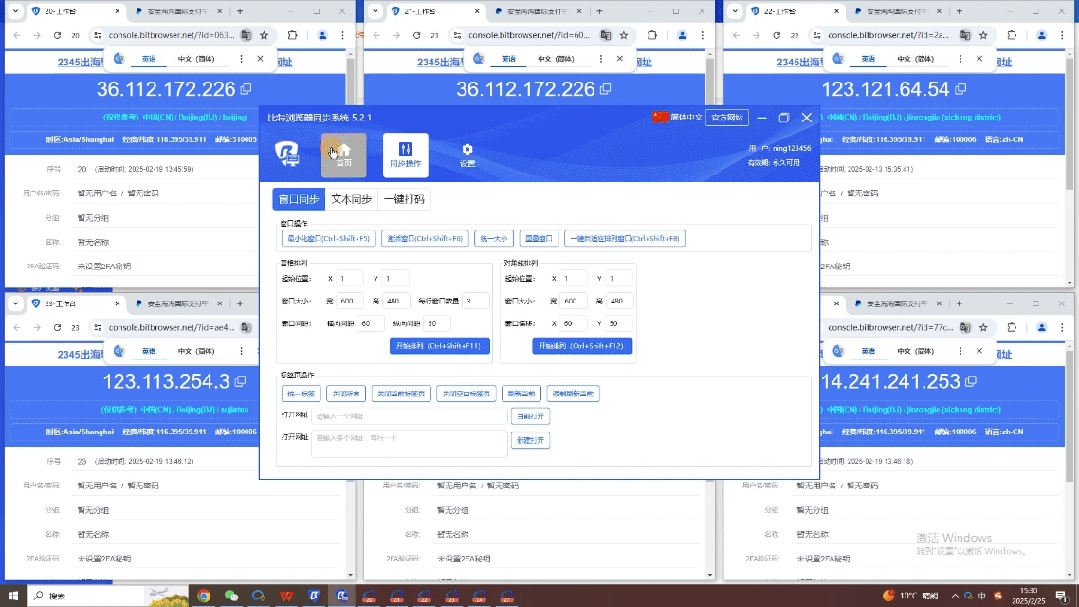Open the 首页 home icon in sync system

pos(343,155)
